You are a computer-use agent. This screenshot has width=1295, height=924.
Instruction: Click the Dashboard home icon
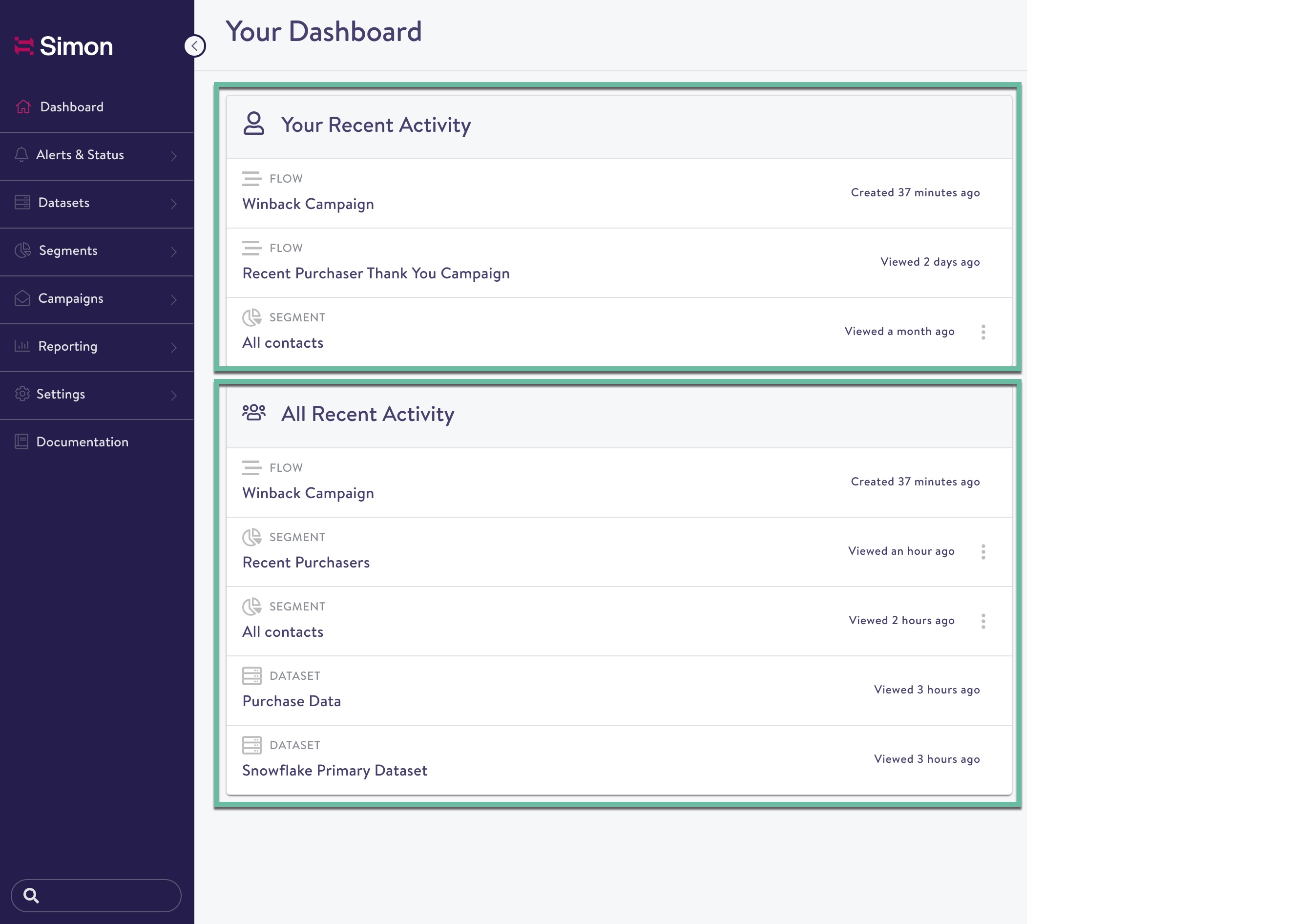pos(23,107)
